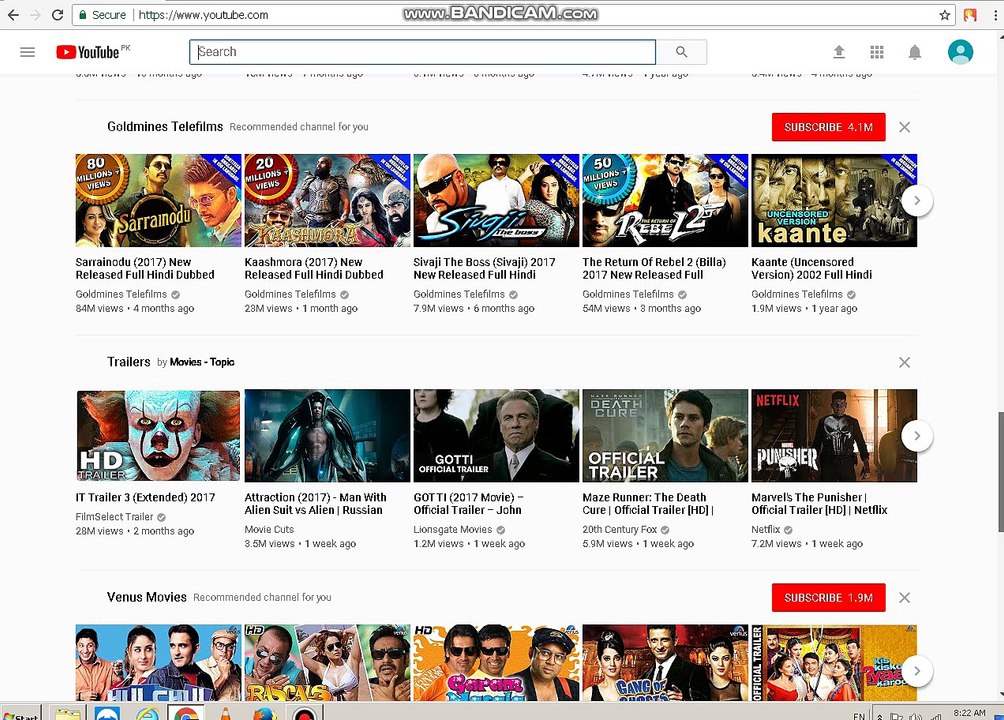
Task: View site info via Secure padlock
Action: (x=102, y=15)
